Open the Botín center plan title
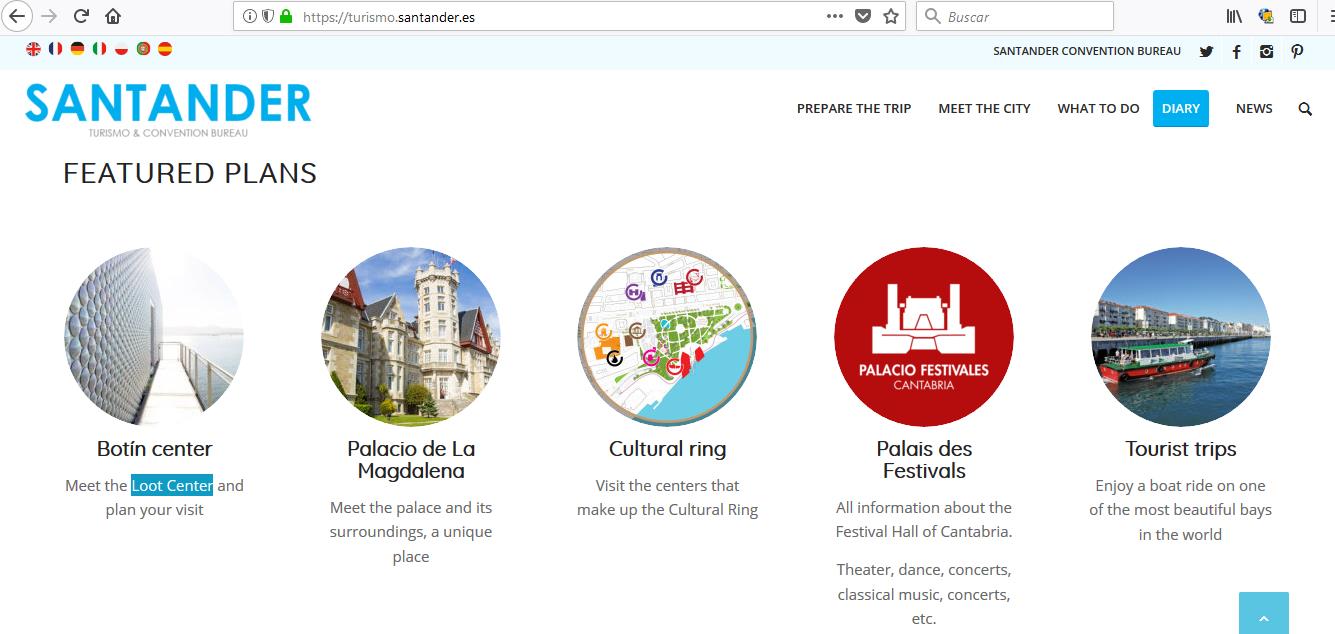 [x=155, y=449]
